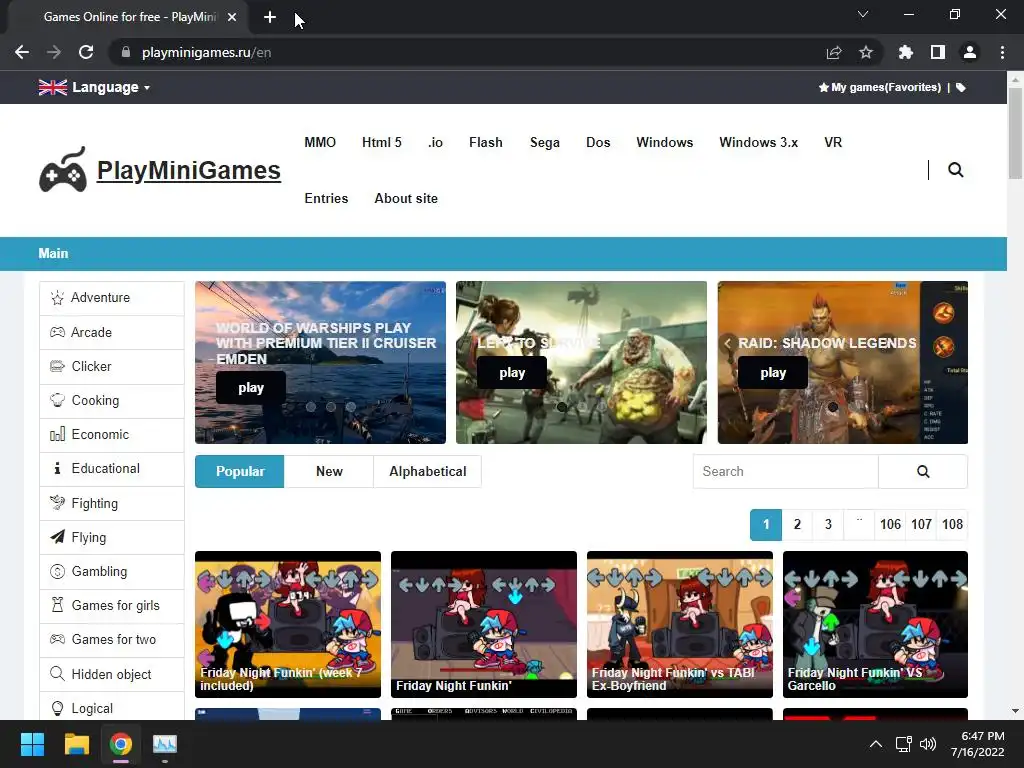Select the Popular tab
Image resolution: width=1024 pixels, height=768 pixels.
coord(240,472)
